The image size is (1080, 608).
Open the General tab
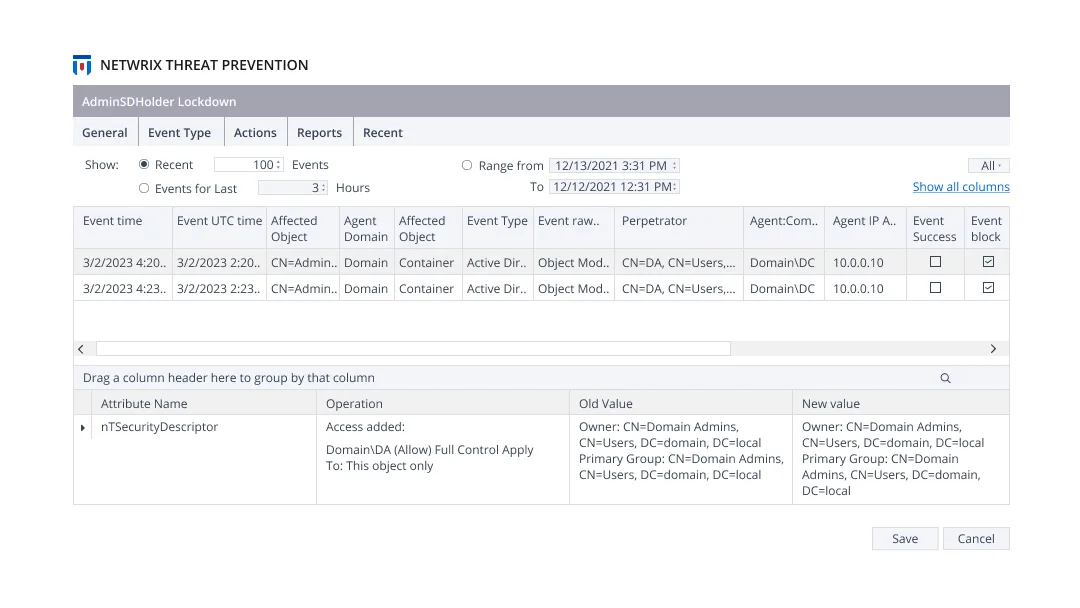[x=105, y=132]
